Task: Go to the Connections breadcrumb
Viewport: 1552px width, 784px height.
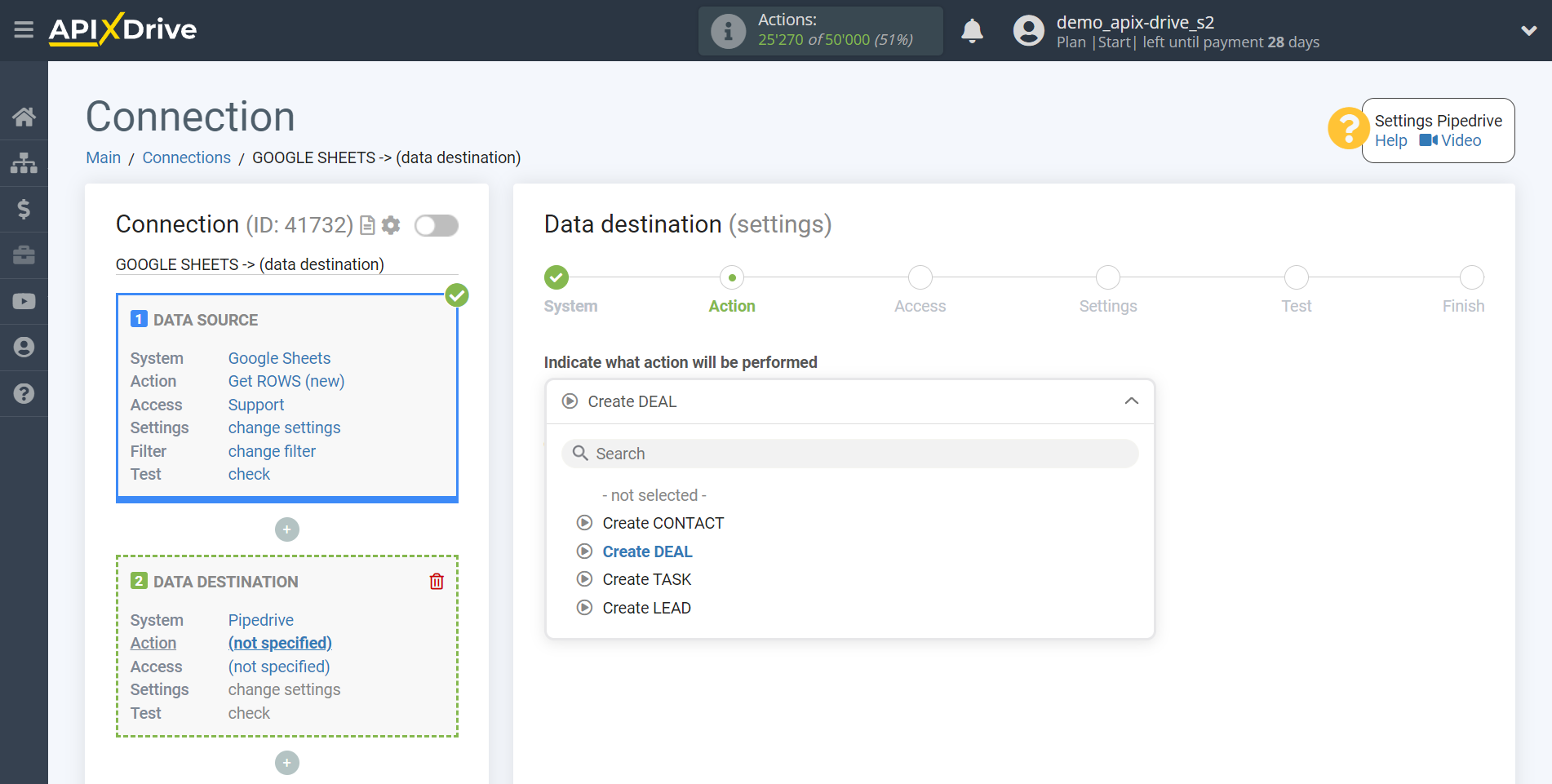Action: pos(186,157)
